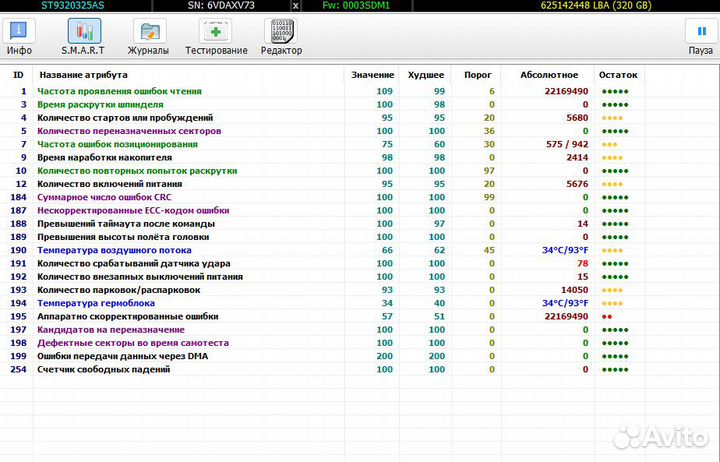720x462 pixels.
Task: Sort by Название атрибута column header
Action: pyautogui.click(x=84, y=75)
